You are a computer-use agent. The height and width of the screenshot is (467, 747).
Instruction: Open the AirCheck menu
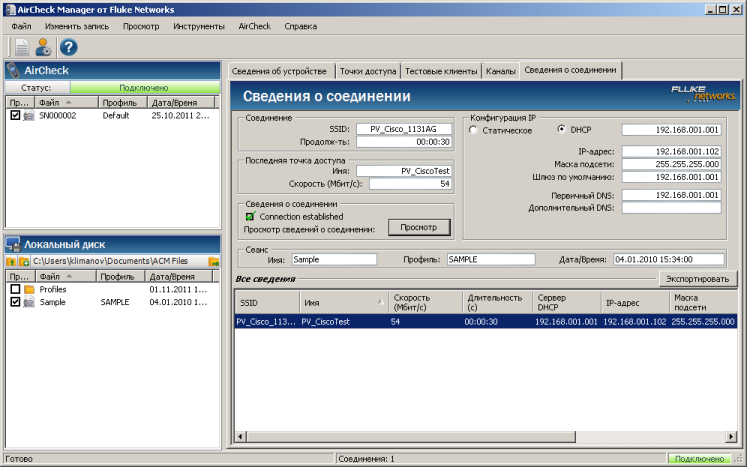click(x=254, y=26)
